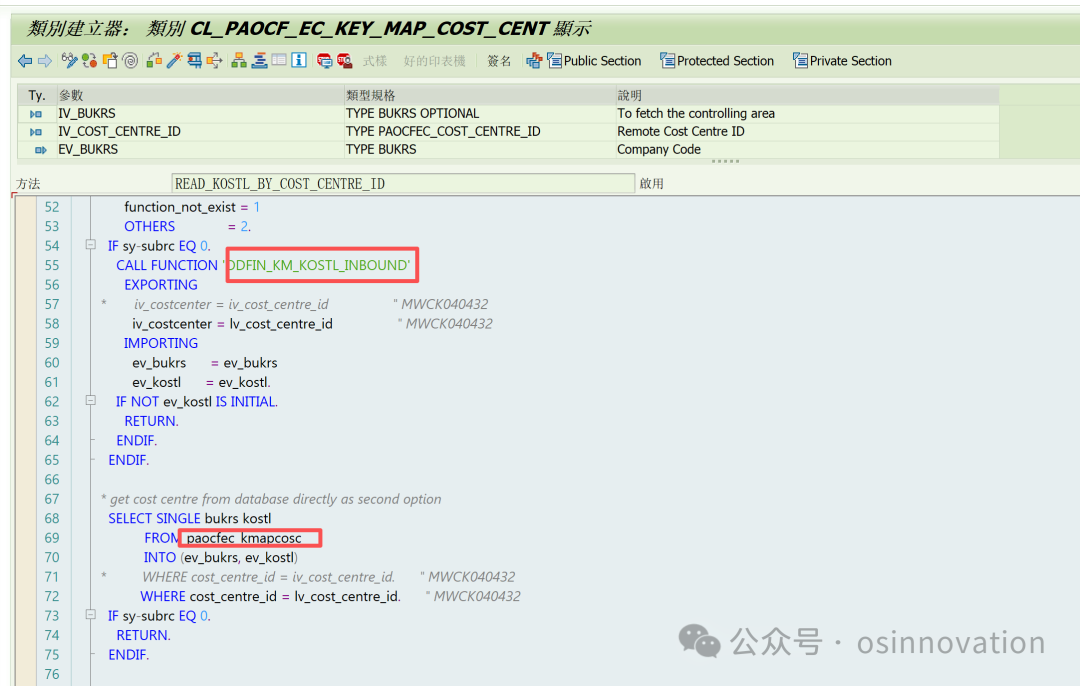Image resolution: width=1080 pixels, height=686 pixels.
Task: Open the Public Section
Action: tap(594, 61)
